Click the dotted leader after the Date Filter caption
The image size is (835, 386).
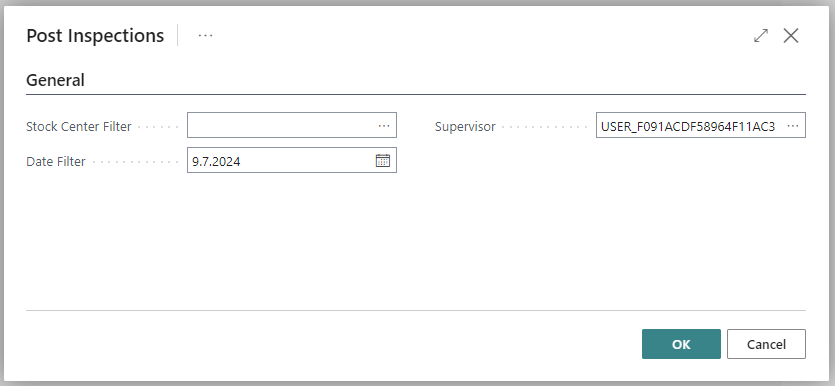coord(135,163)
